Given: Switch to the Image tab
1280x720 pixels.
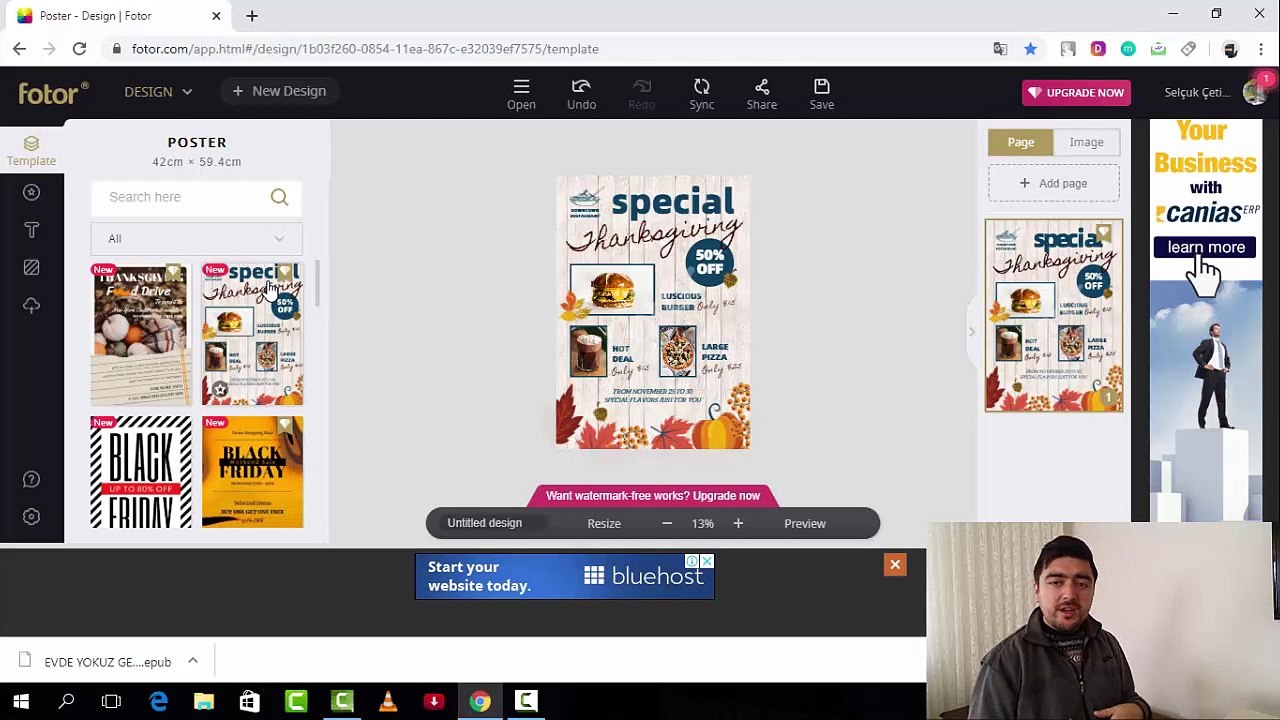Looking at the screenshot, I should pyautogui.click(x=1086, y=142).
